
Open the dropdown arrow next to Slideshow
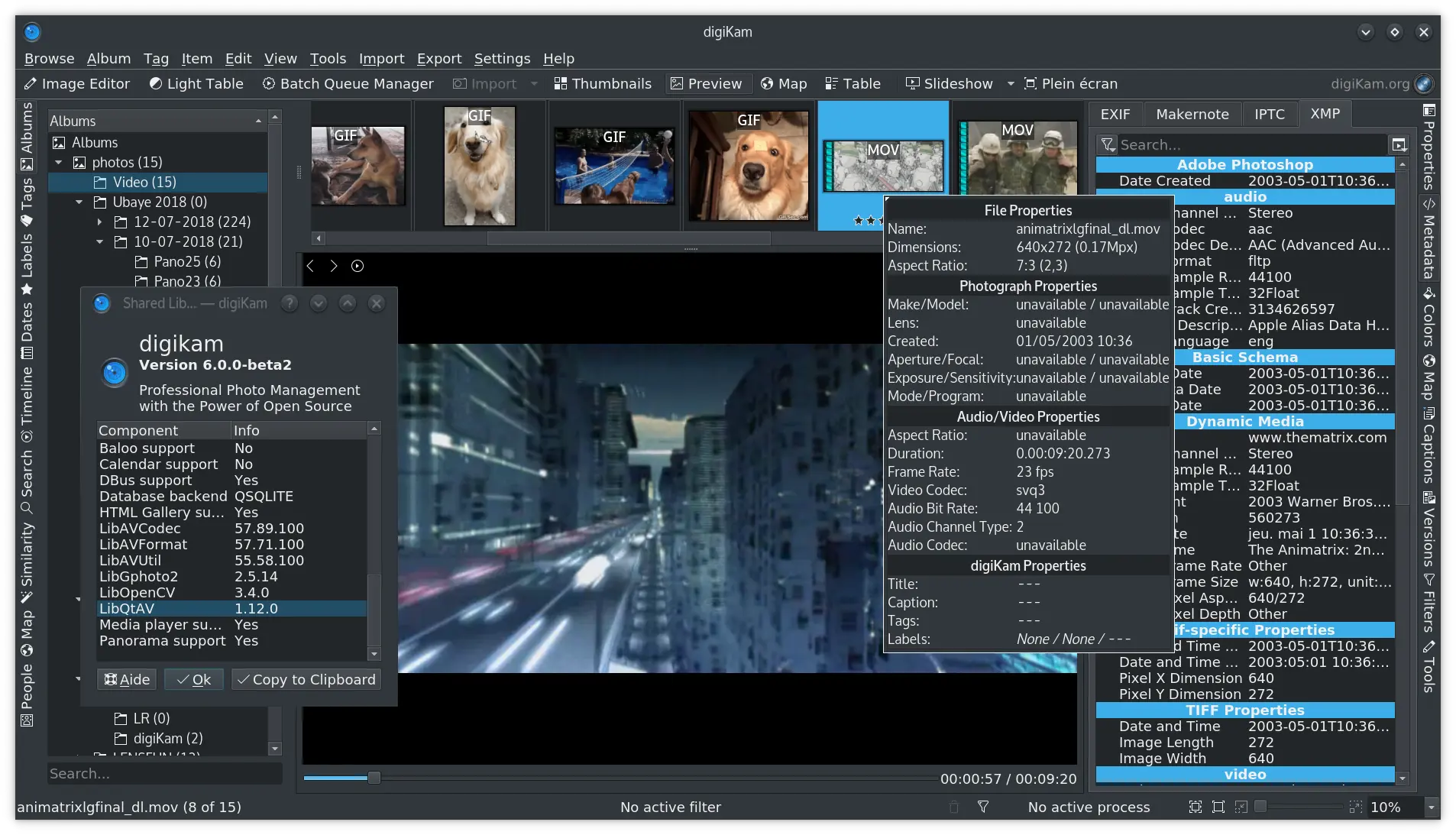point(1011,84)
